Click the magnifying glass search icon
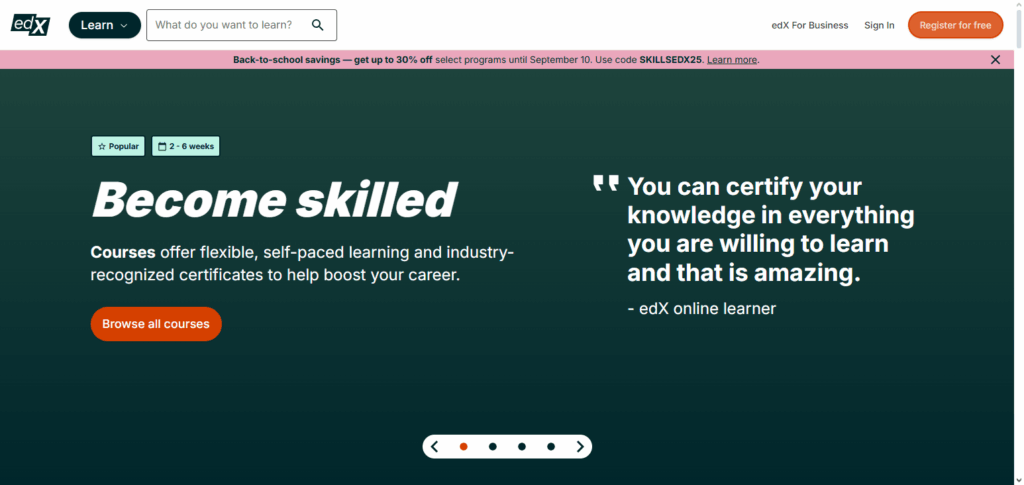1024x485 pixels. pos(317,25)
